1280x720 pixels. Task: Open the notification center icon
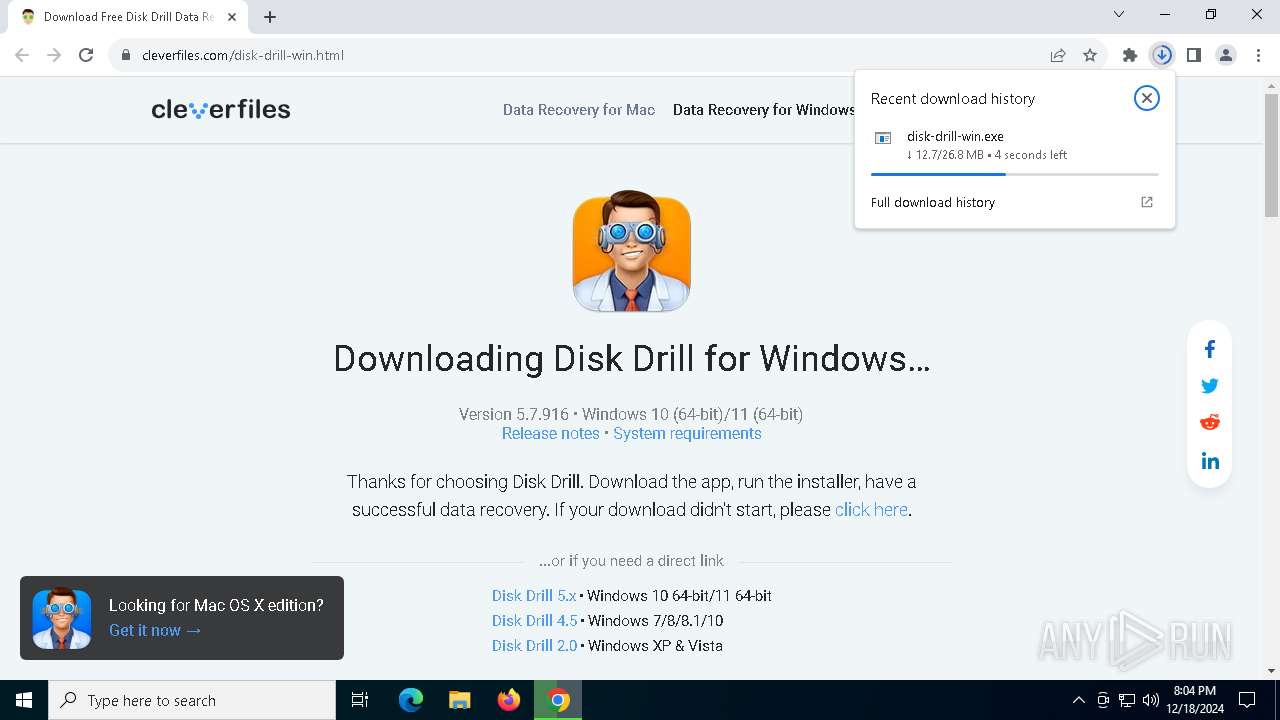pyautogui.click(x=1247, y=700)
